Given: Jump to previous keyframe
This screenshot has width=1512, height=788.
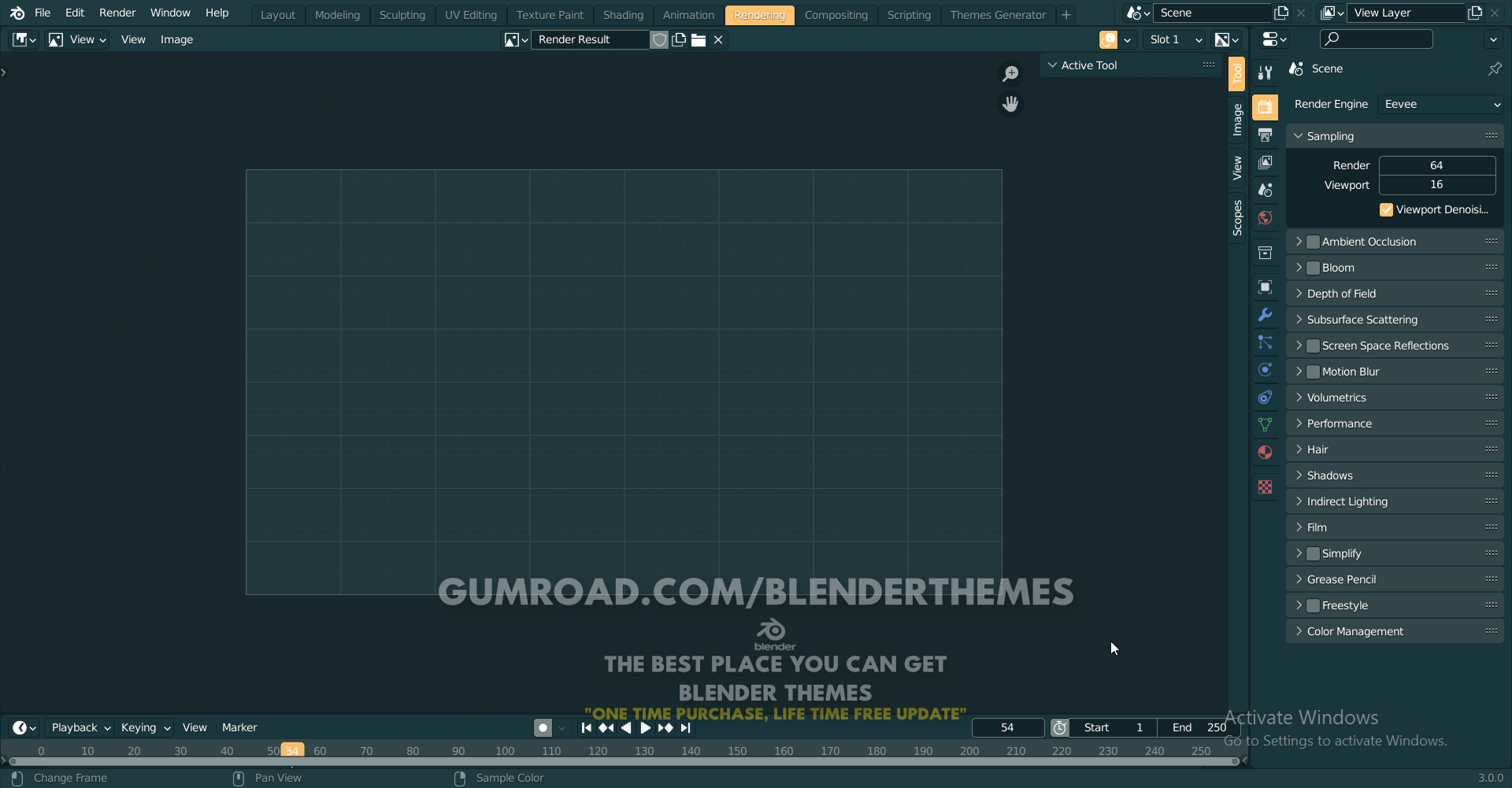Looking at the screenshot, I should [x=606, y=727].
